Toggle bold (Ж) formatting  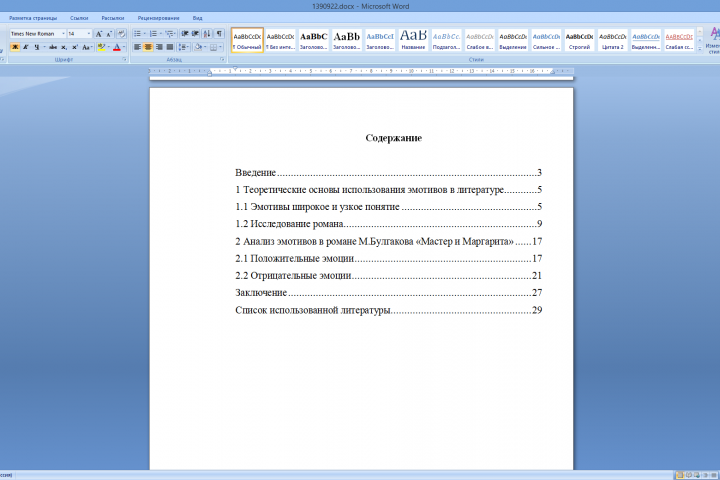tap(15, 47)
